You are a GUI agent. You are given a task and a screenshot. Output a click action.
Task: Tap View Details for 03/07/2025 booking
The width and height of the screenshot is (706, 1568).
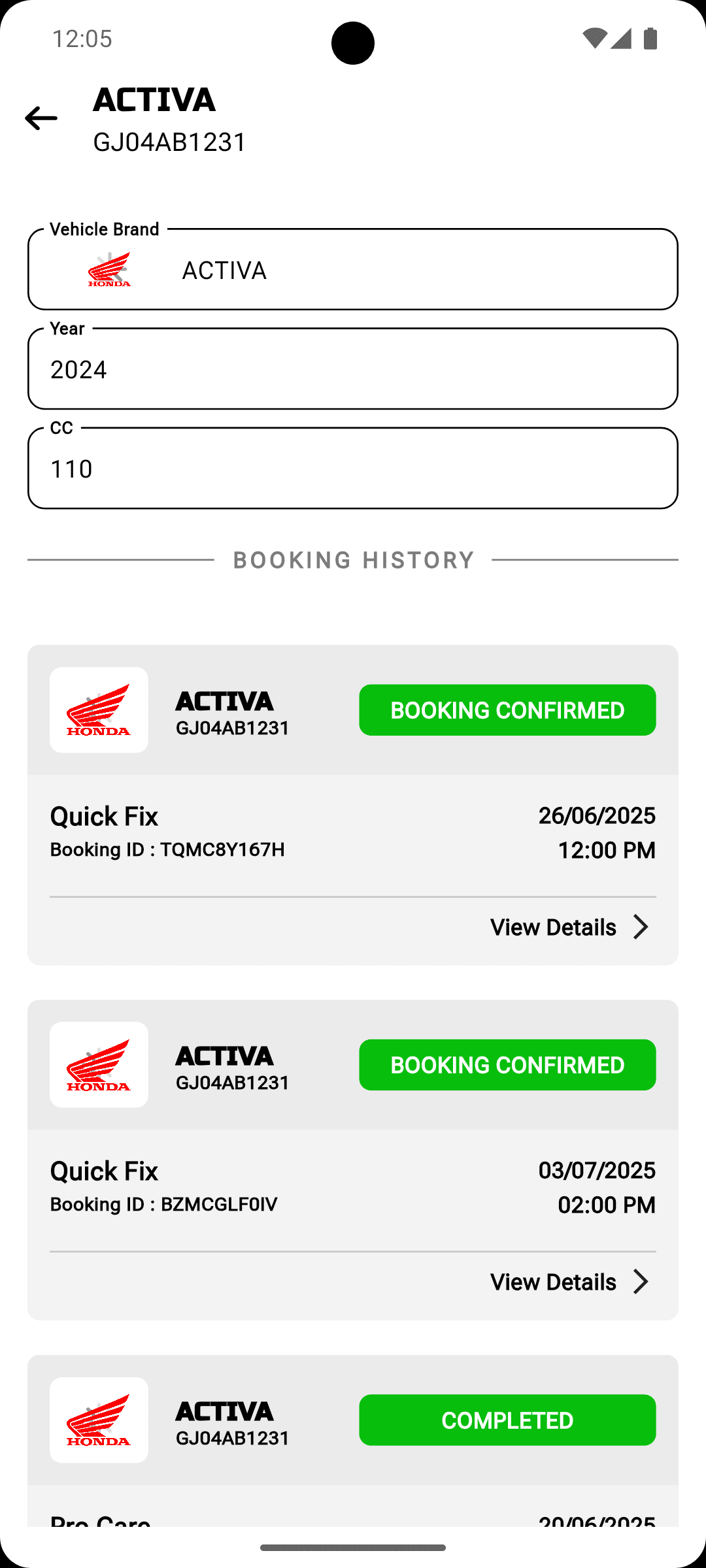point(553,1282)
